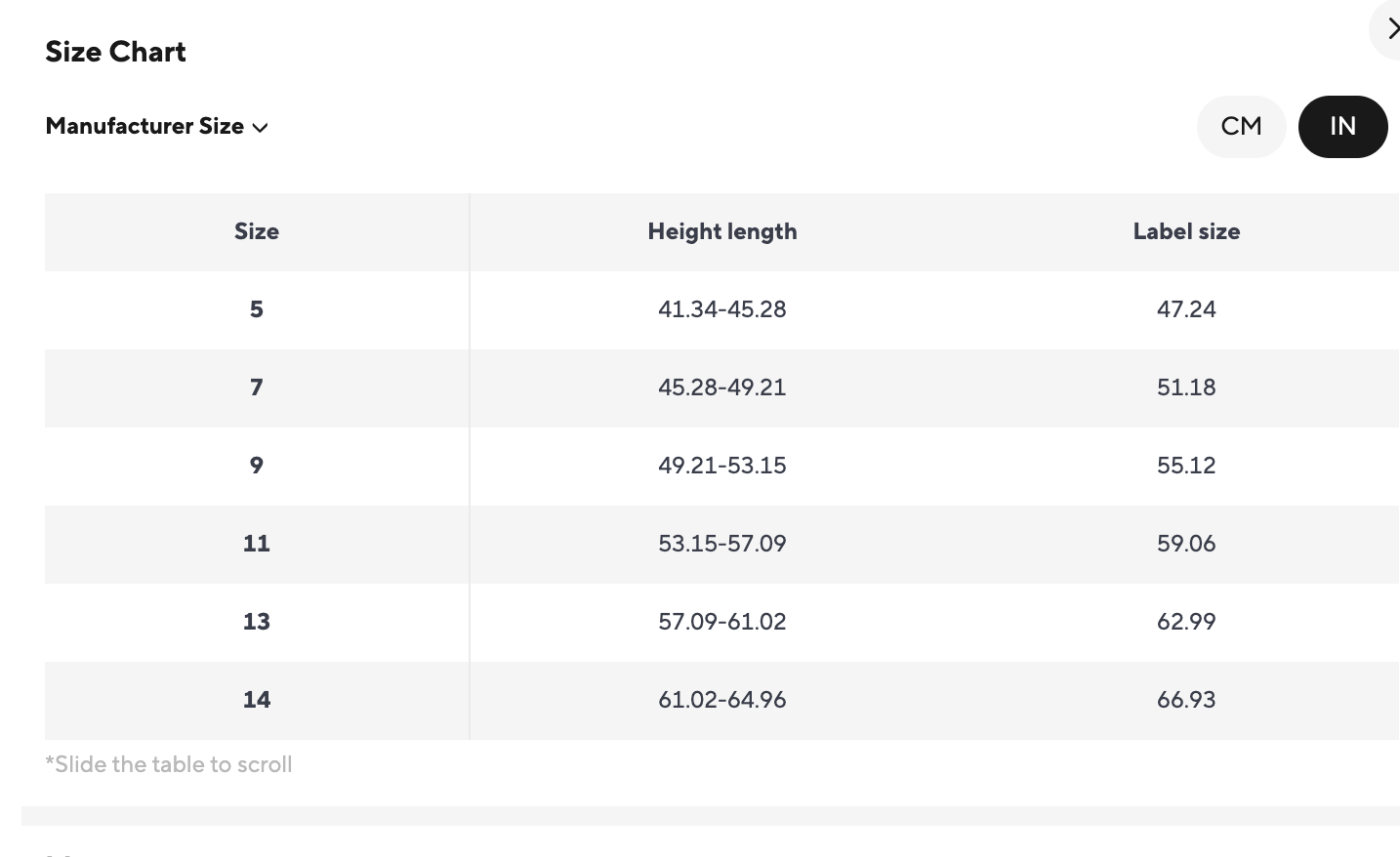Click the Height length column header
Screen dimensions: 1400x857
721,231
